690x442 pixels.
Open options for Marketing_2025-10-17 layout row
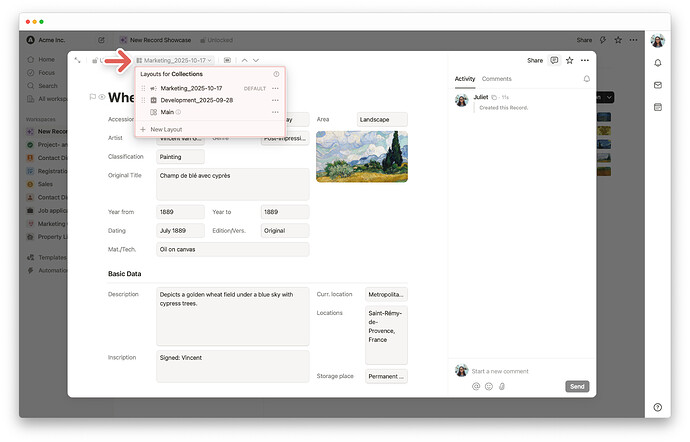(275, 88)
